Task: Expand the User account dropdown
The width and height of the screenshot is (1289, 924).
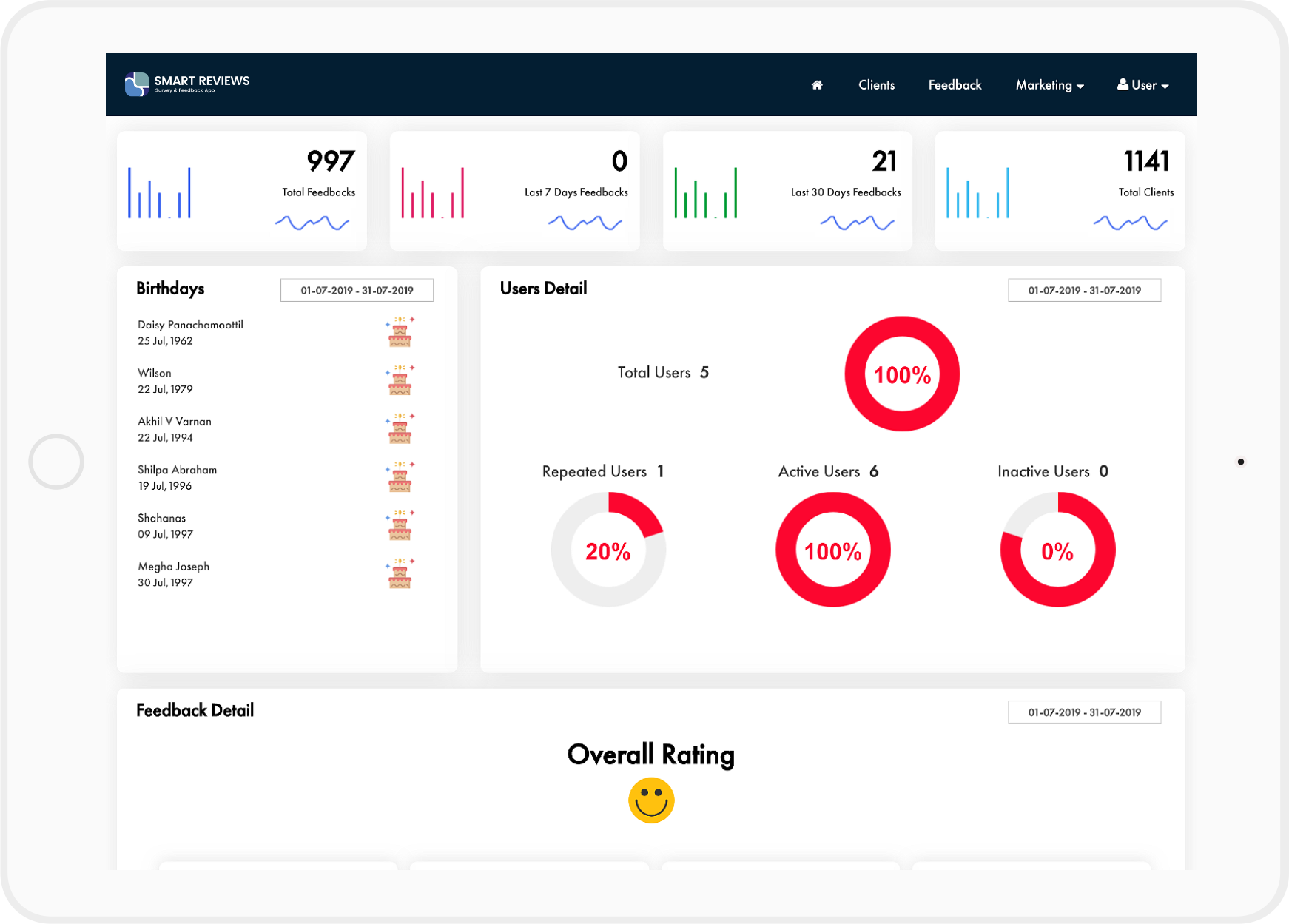Action: pyautogui.click(x=1142, y=85)
